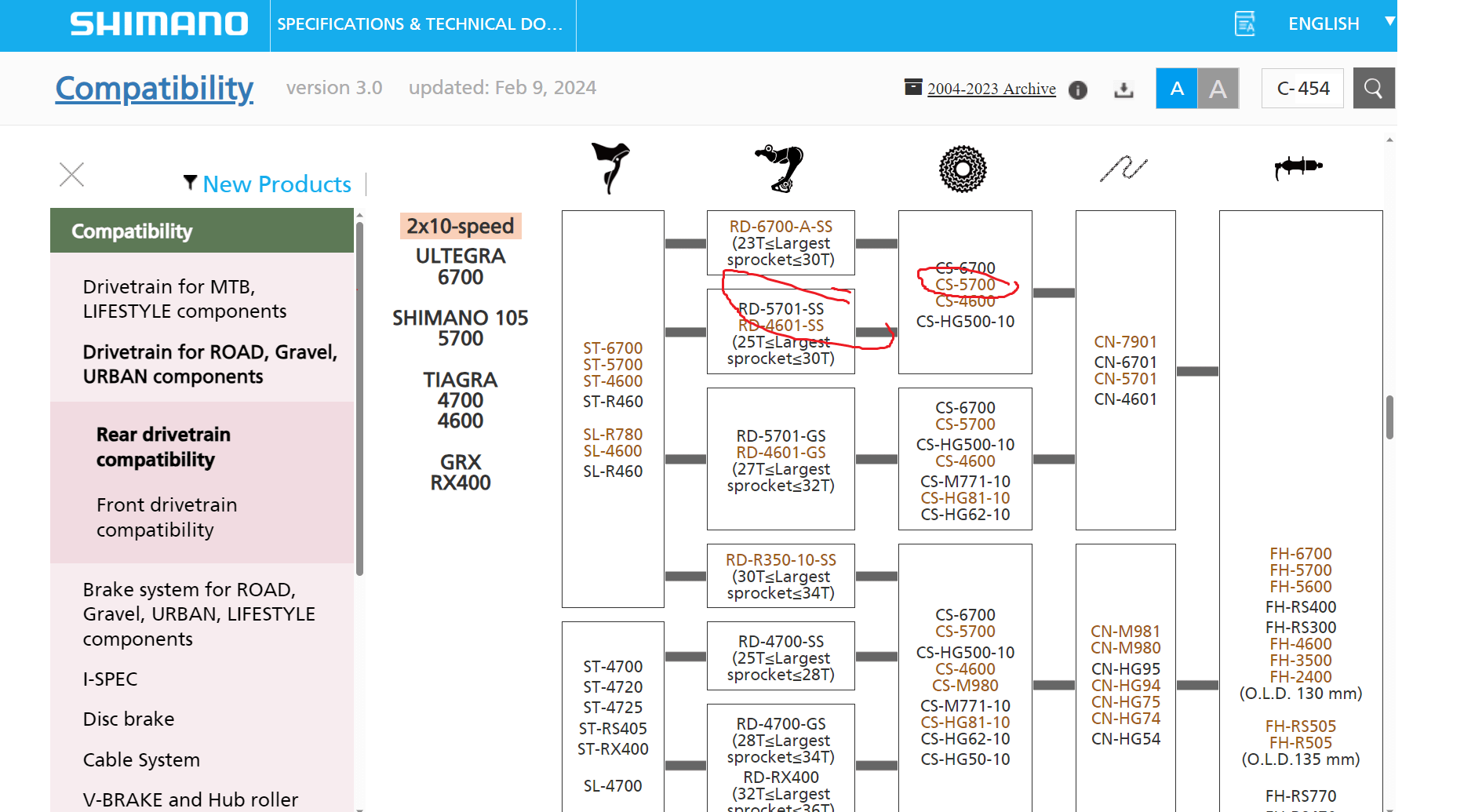Open the FH-6700 hub link
The image size is (1464, 812).
point(1301,554)
